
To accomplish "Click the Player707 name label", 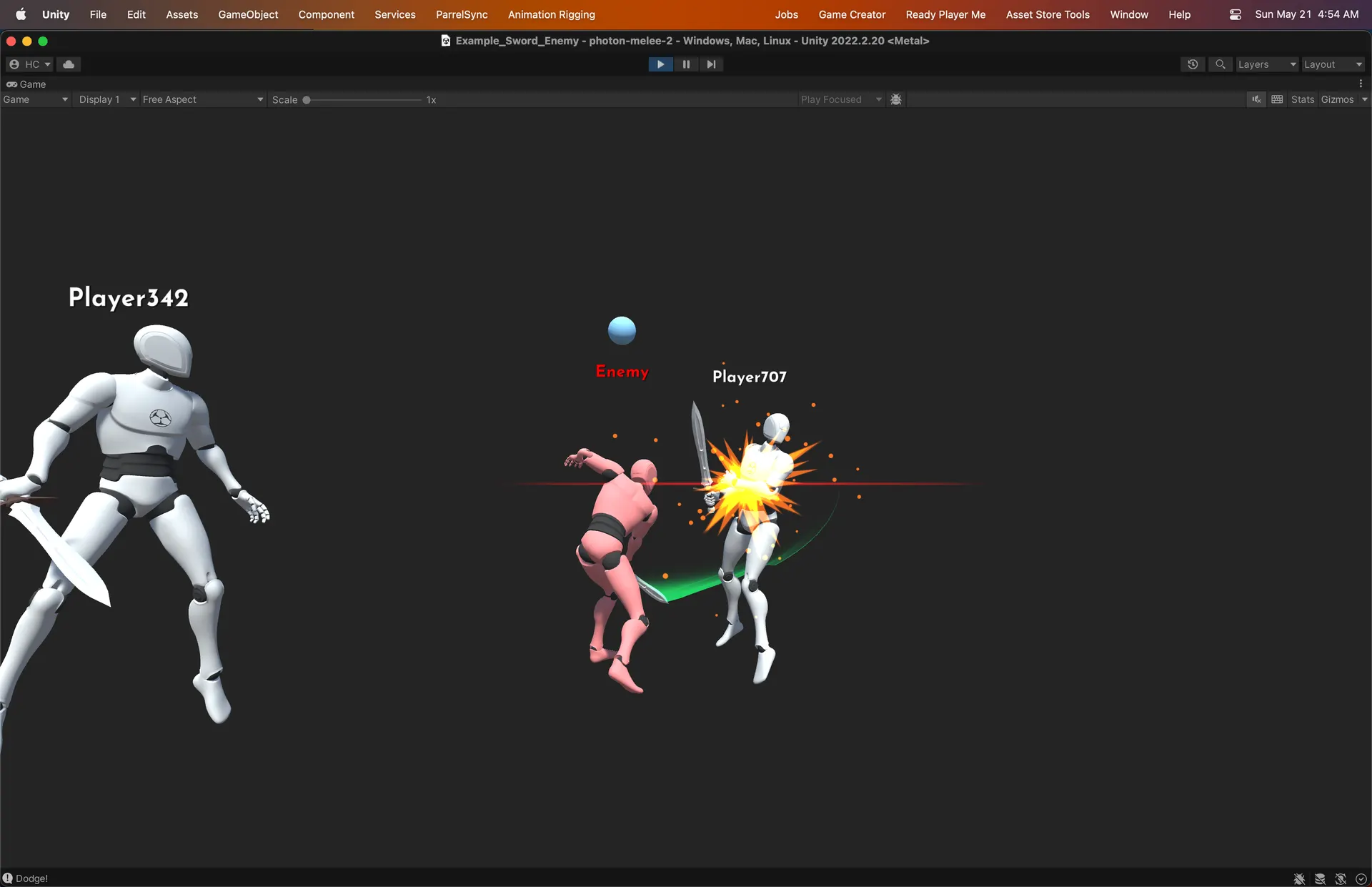I will coord(750,377).
